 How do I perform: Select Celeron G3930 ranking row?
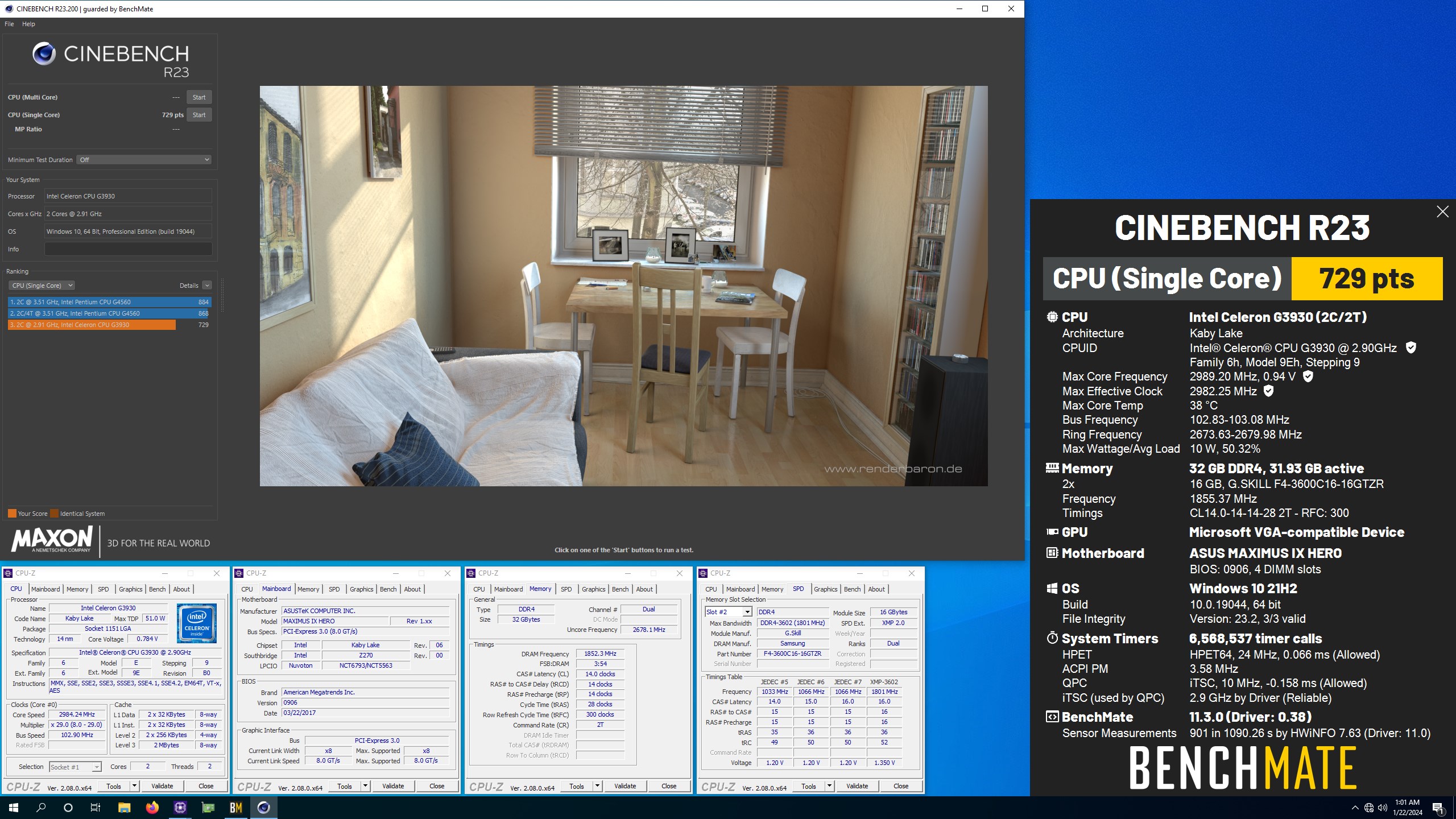click(110, 325)
